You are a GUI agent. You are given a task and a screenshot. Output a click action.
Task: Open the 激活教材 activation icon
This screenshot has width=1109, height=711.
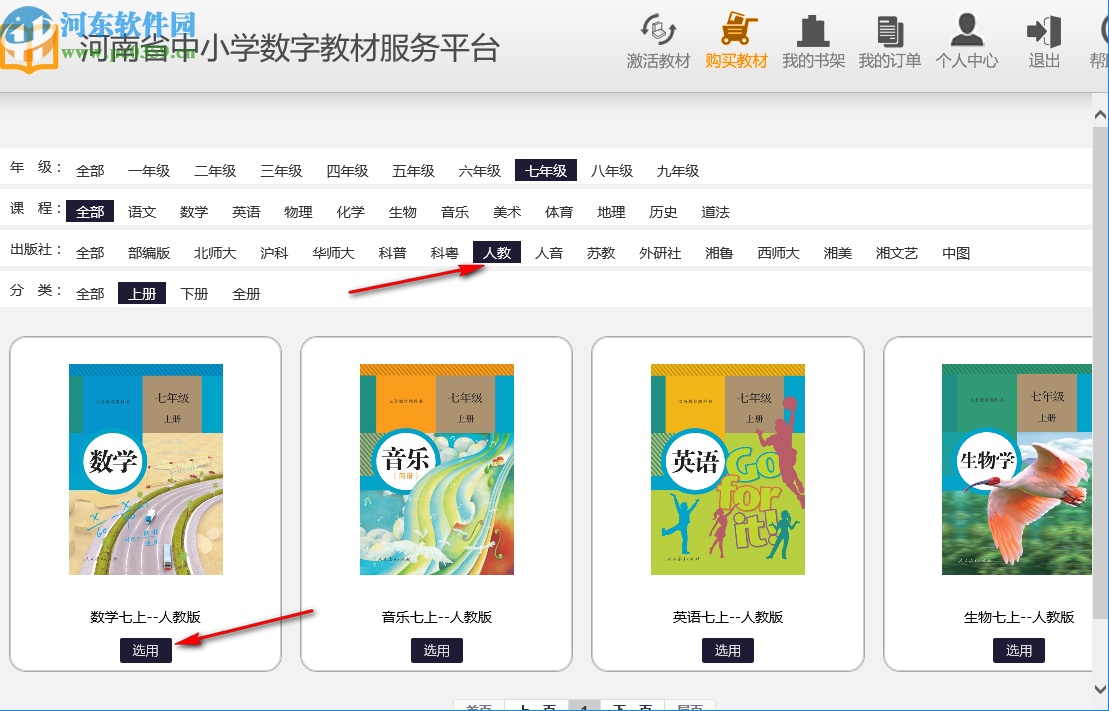point(658,38)
